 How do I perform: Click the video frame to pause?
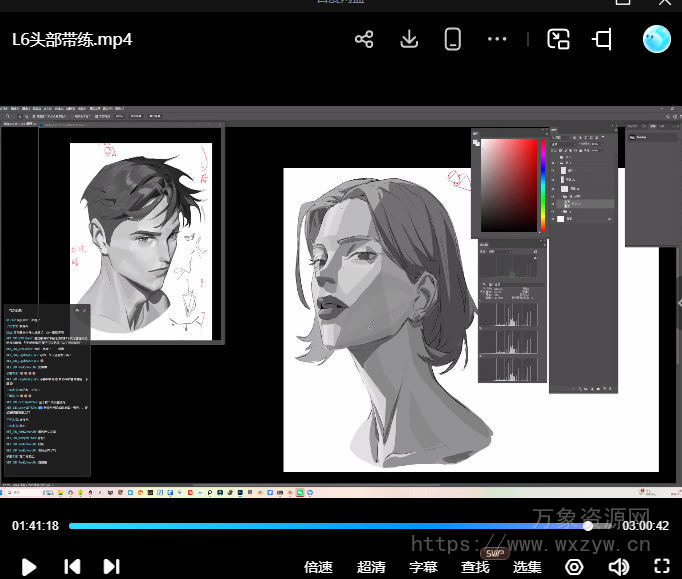pyautogui.click(x=340, y=300)
